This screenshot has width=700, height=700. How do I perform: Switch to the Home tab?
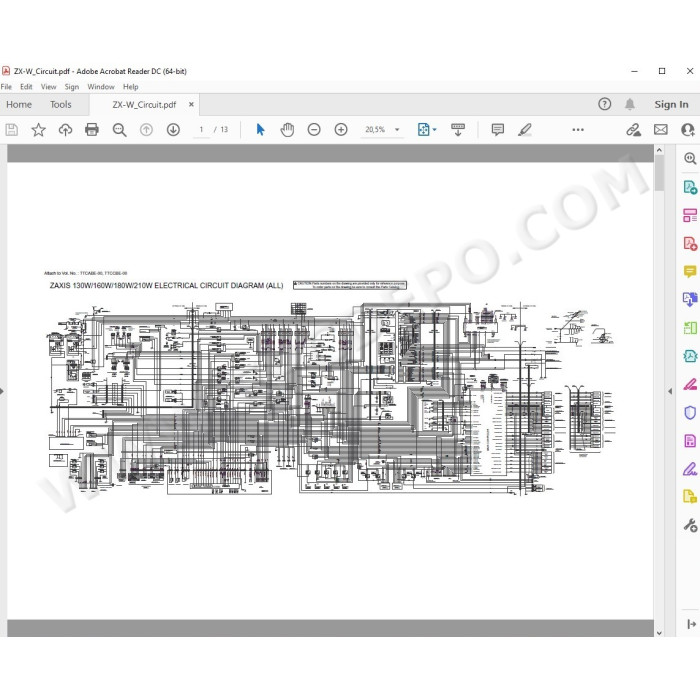[19, 104]
